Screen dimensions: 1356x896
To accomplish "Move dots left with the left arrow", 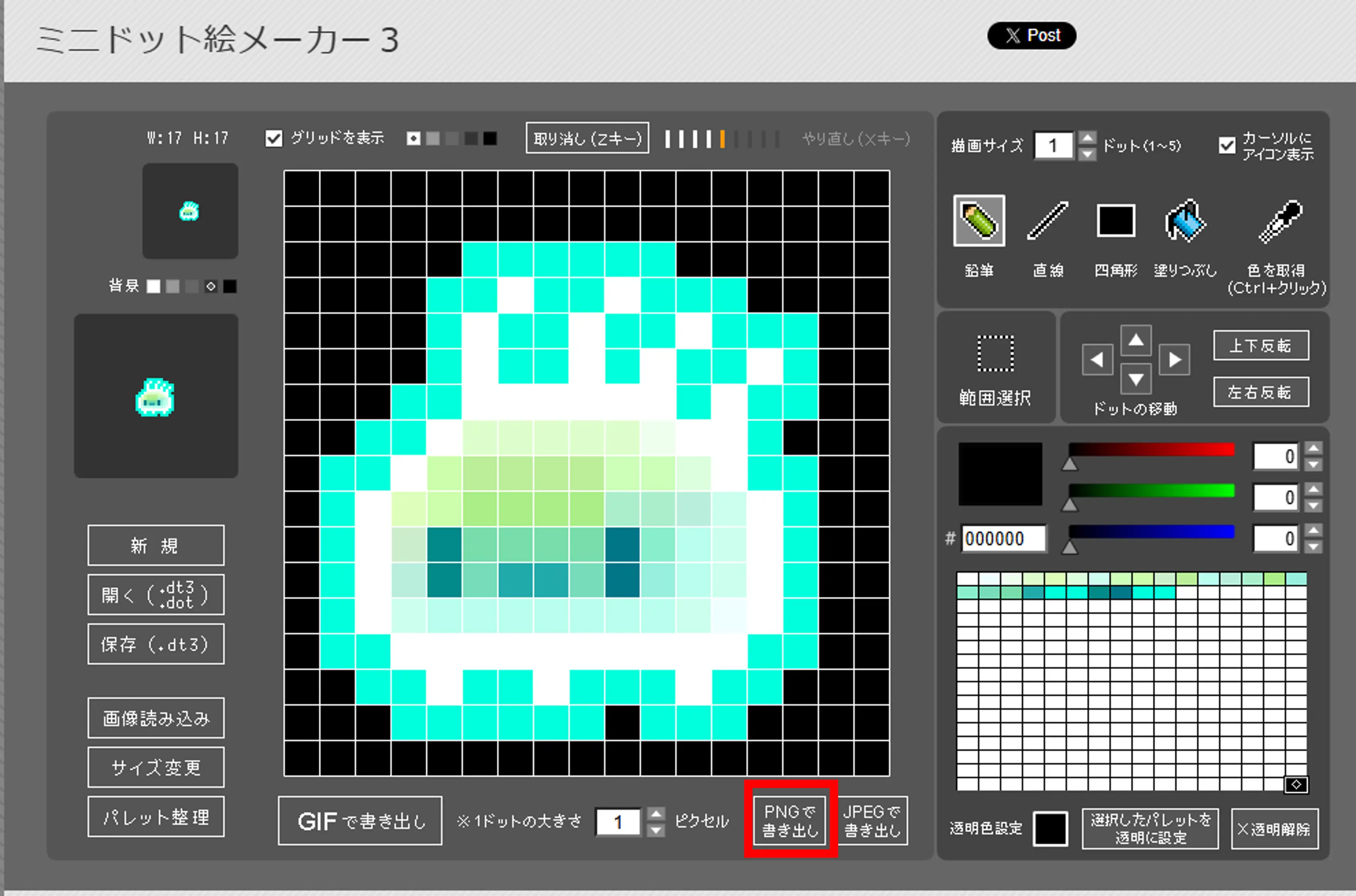I will tap(1097, 360).
